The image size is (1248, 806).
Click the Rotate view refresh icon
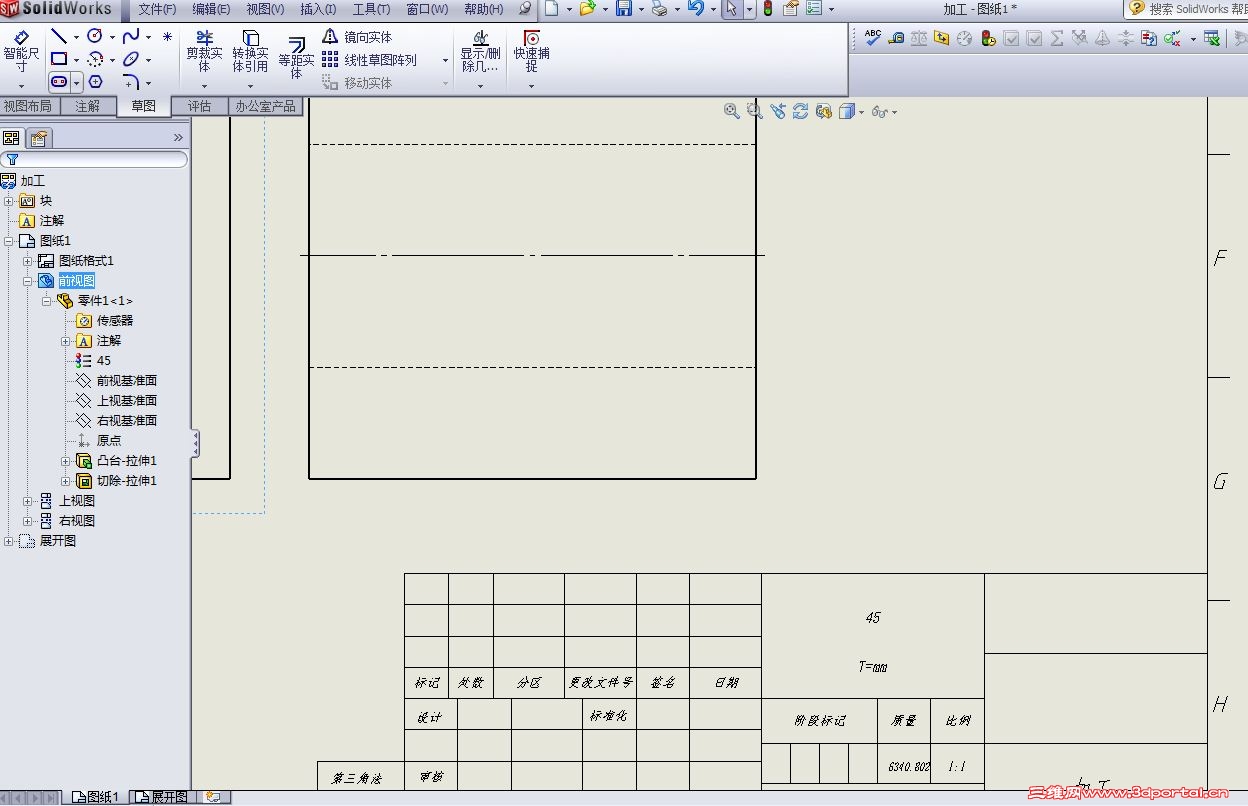[800, 111]
